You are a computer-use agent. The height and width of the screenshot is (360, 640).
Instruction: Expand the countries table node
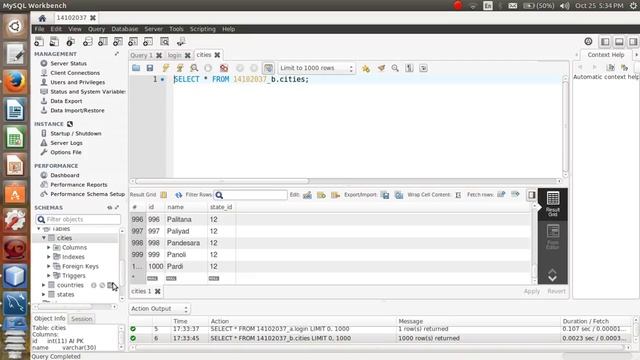44,285
